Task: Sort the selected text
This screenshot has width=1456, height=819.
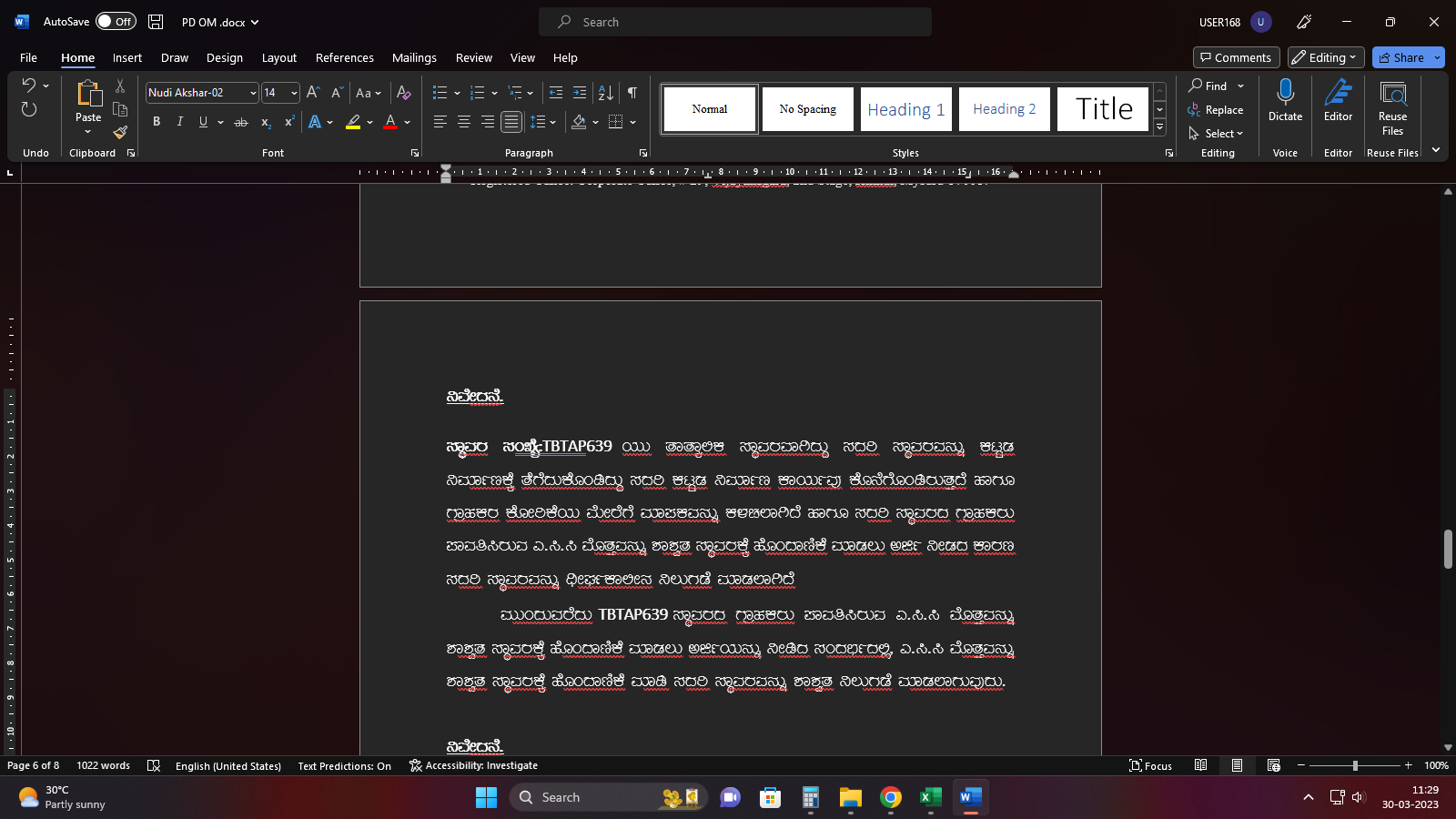Action: pos(606,93)
